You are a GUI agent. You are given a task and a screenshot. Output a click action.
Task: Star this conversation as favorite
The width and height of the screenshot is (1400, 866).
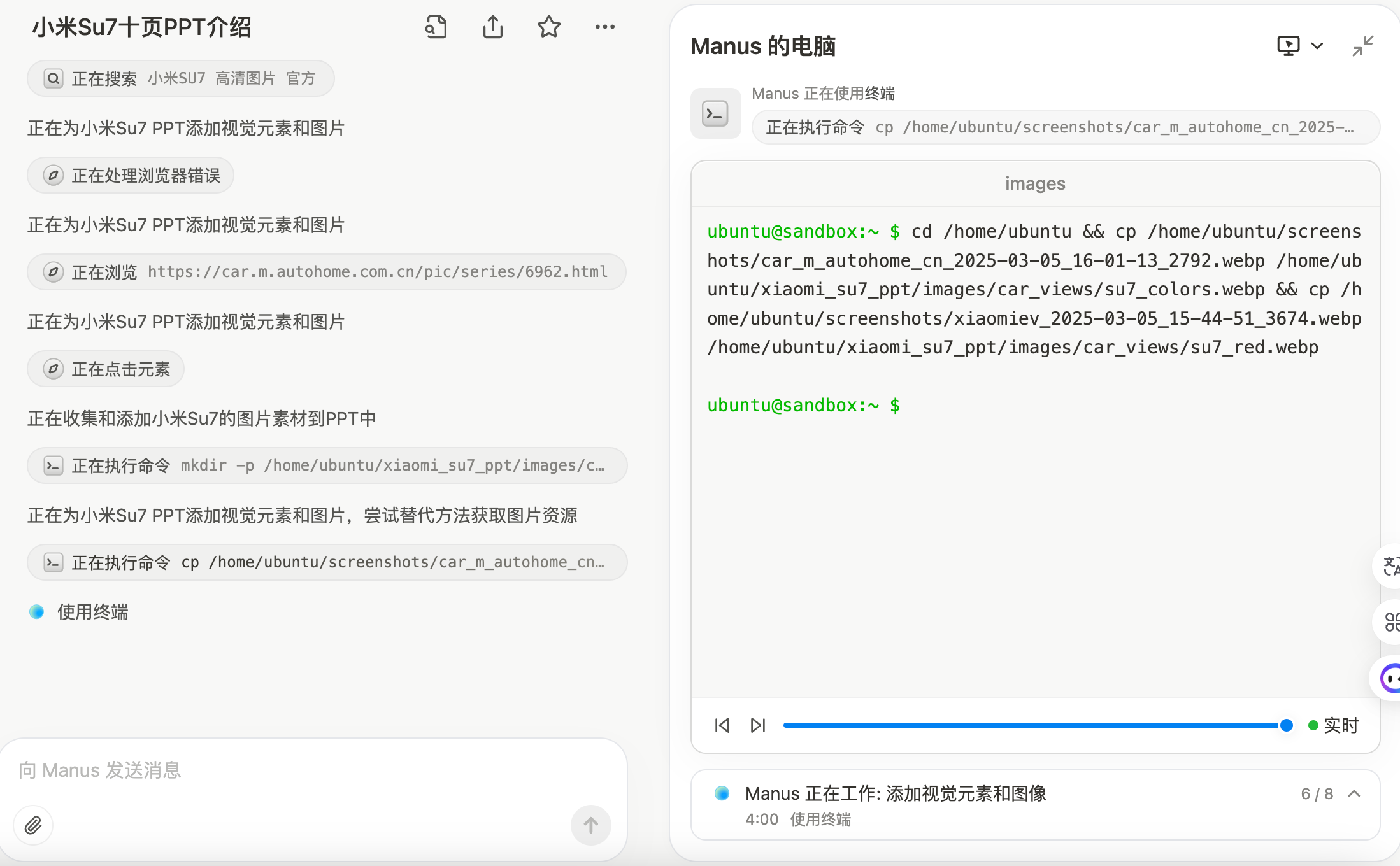[x=548, y=27]
